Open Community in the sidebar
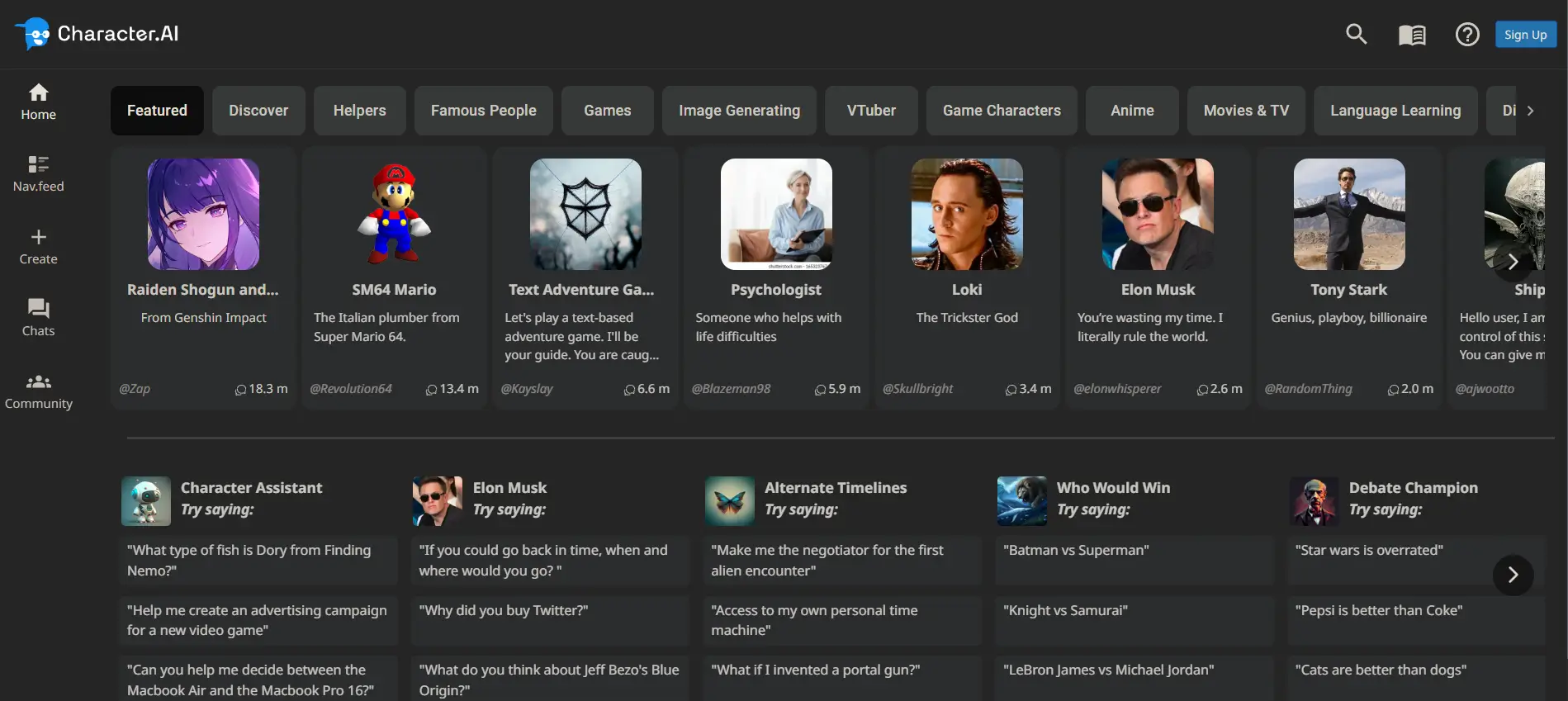 click(39, 391)
